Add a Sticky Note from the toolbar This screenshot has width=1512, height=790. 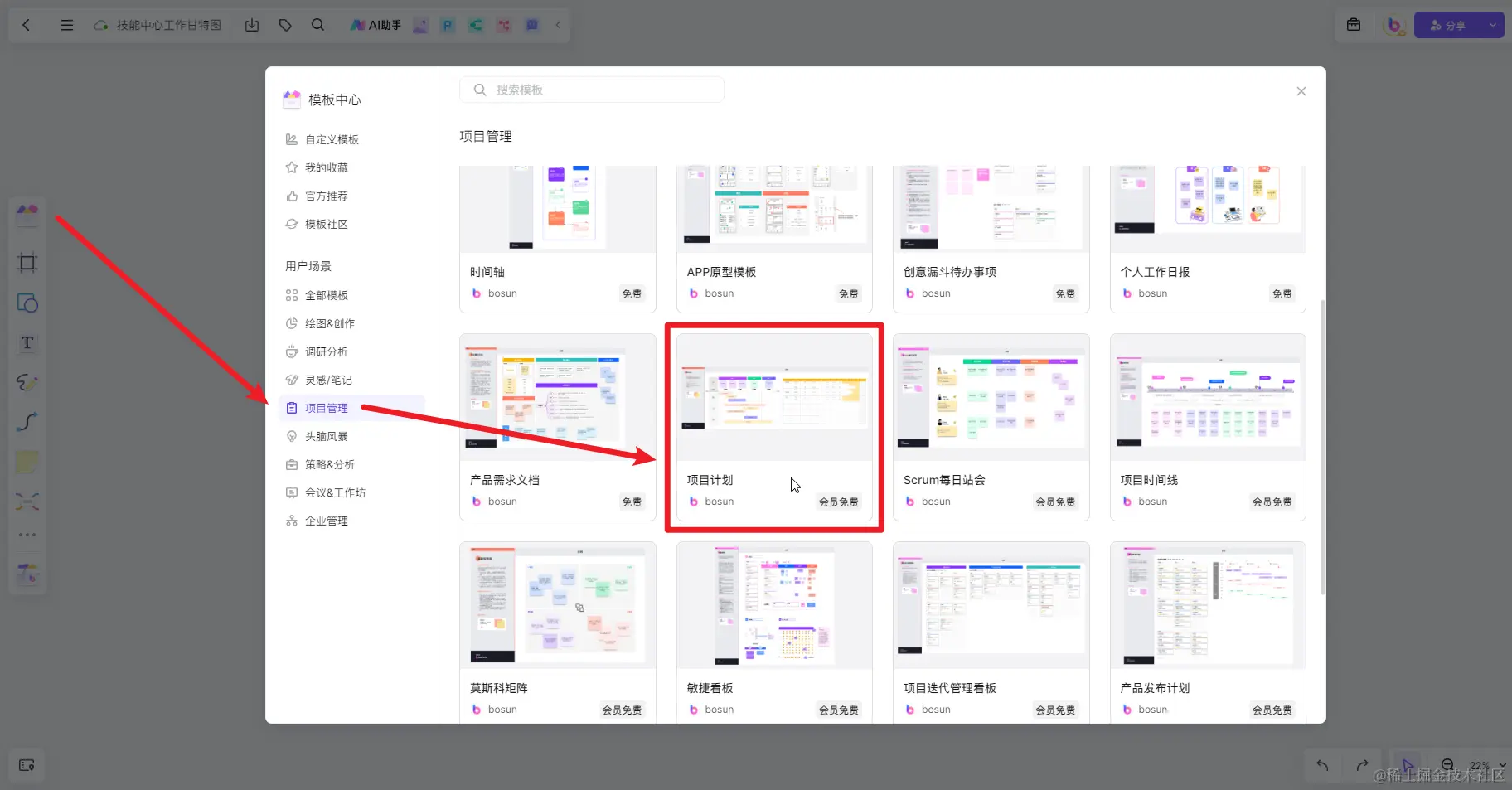click(x=27, y=462)
